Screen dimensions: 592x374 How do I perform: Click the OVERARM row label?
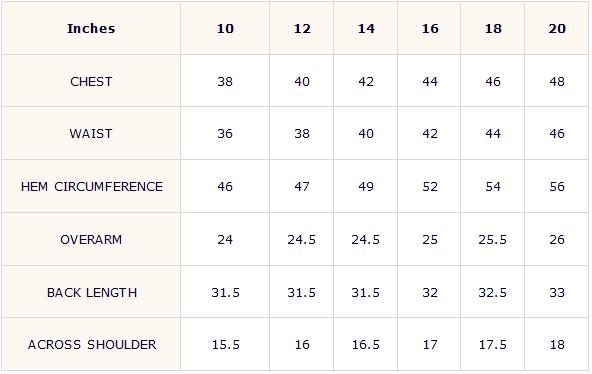(x=91, y=240)
